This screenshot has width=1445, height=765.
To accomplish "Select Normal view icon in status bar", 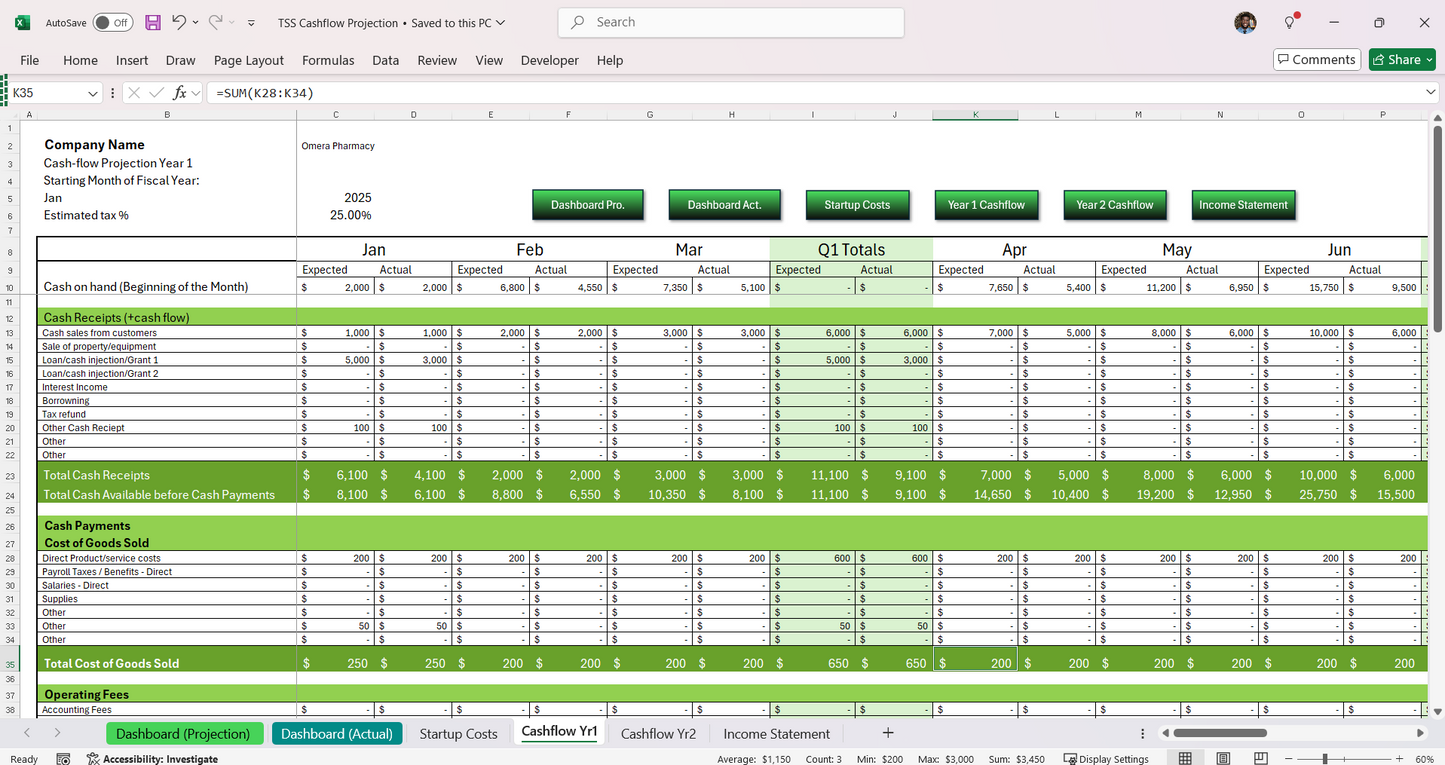I will coord(1185,759).
